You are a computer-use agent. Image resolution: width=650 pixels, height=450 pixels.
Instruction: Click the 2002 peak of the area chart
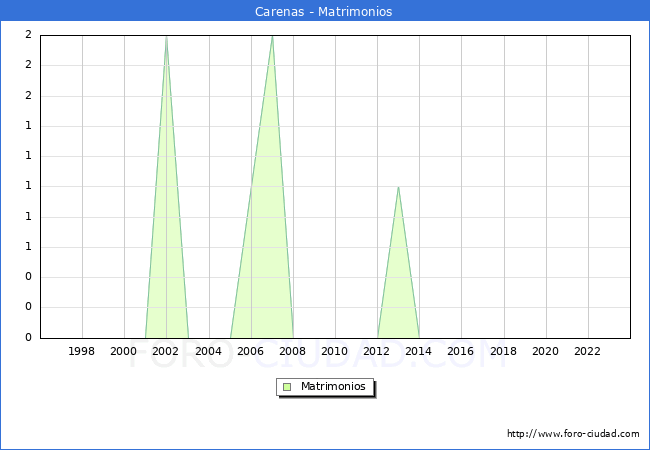[x=166, y=37]
